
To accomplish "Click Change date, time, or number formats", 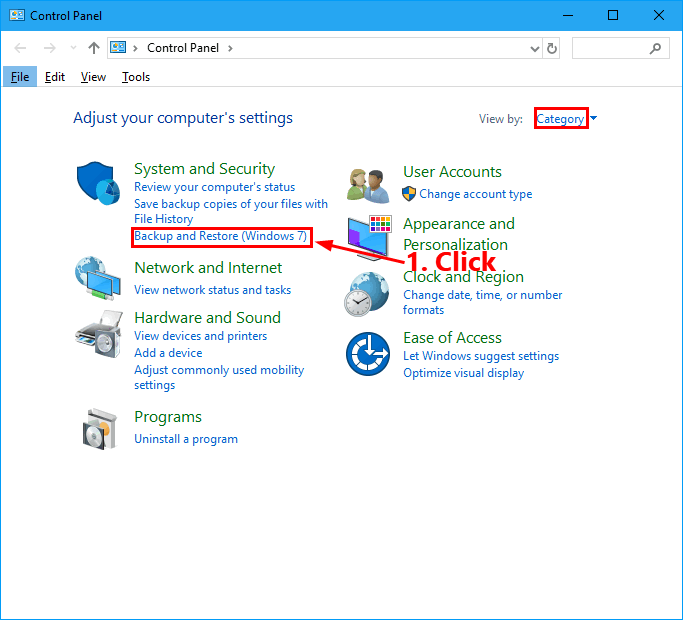I will click(x=483, y=302).
